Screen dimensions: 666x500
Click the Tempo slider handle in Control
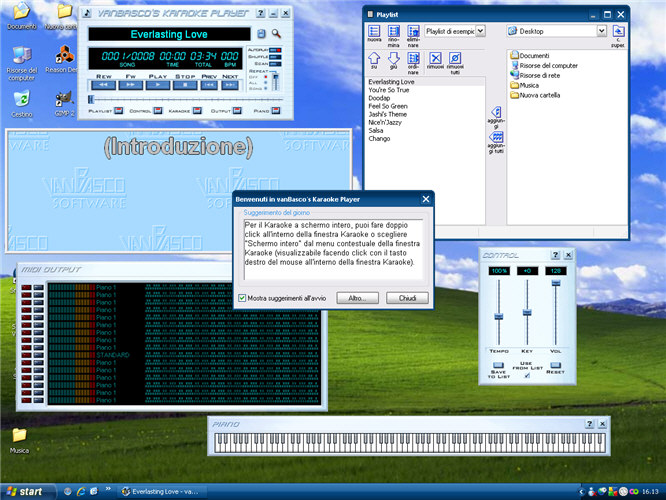click(499, 316)
